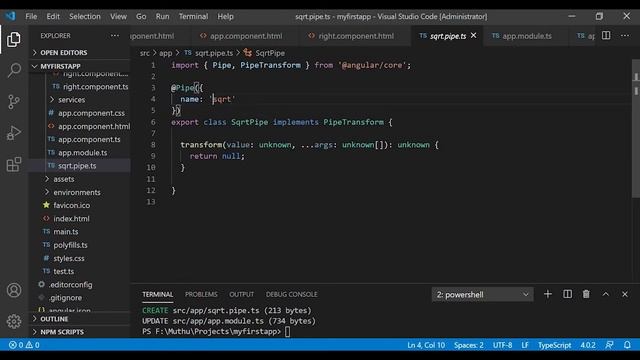The image size is (640, 360).
Task: Open the Extensions view
Action: tap(14, 164)
